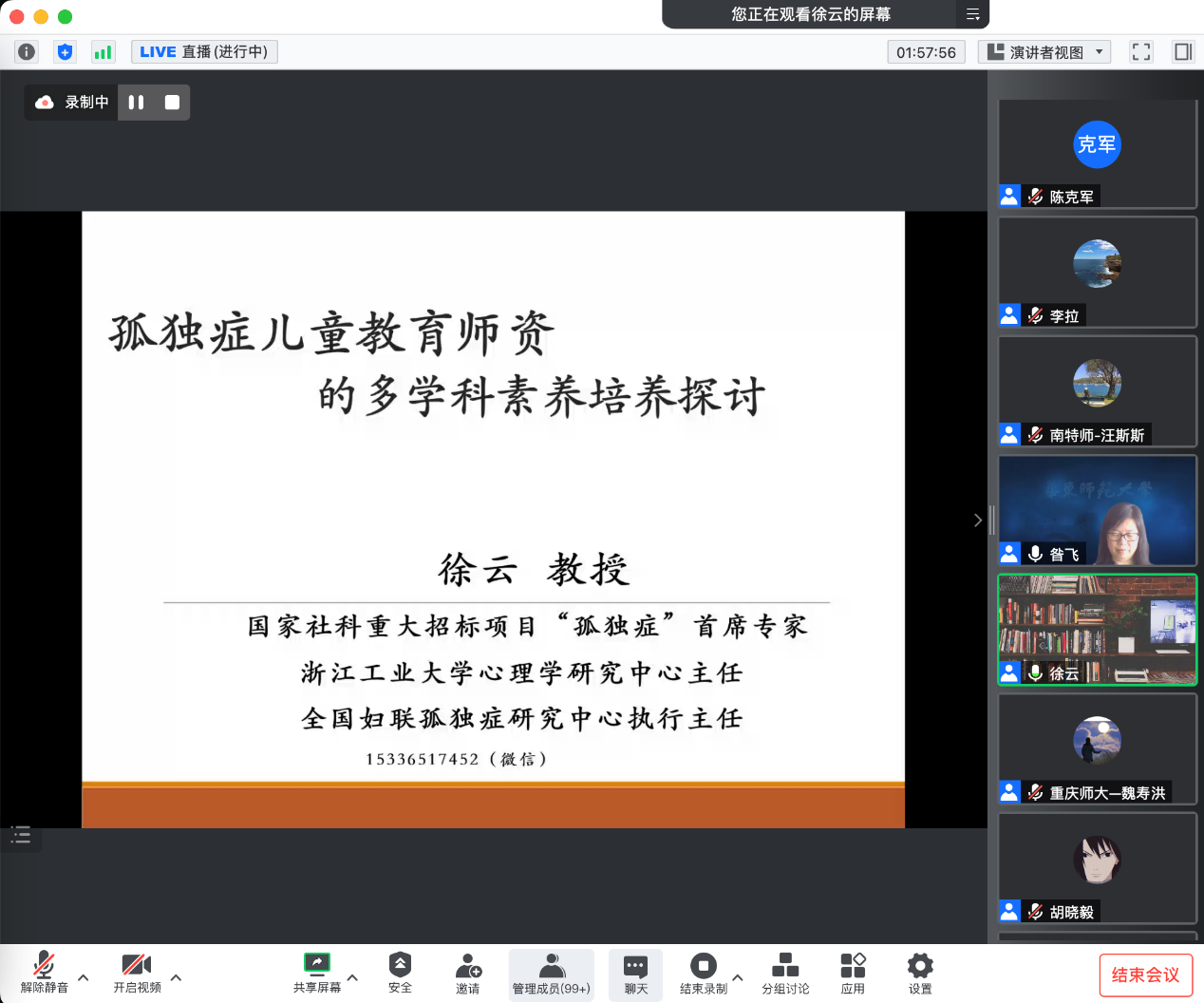This screenshot has width=1204, height=1003.
Task: Enter full screen mode
Action: pyautogui.click(x=1141, y=52)
